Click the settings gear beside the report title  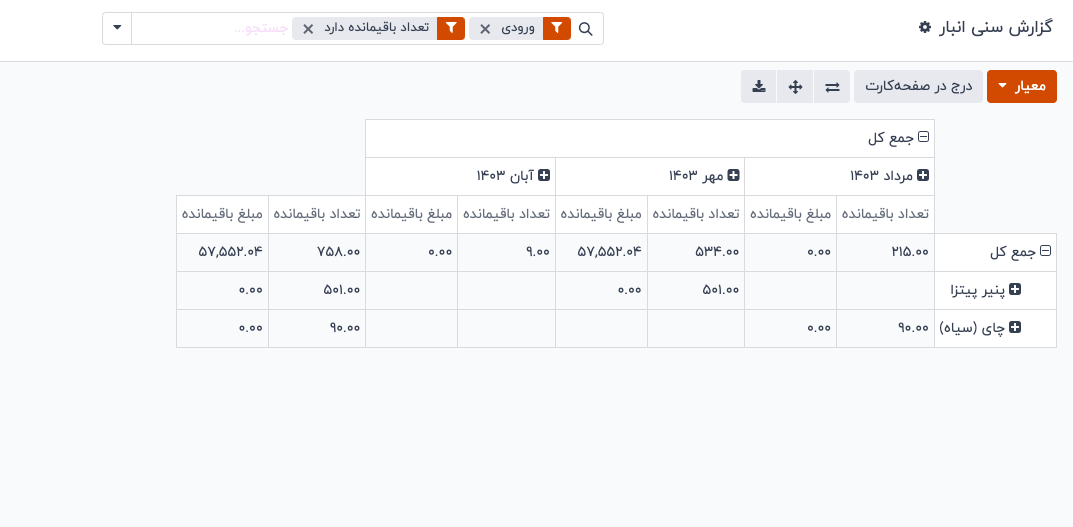pyautogui.click(x=925, y=28)
